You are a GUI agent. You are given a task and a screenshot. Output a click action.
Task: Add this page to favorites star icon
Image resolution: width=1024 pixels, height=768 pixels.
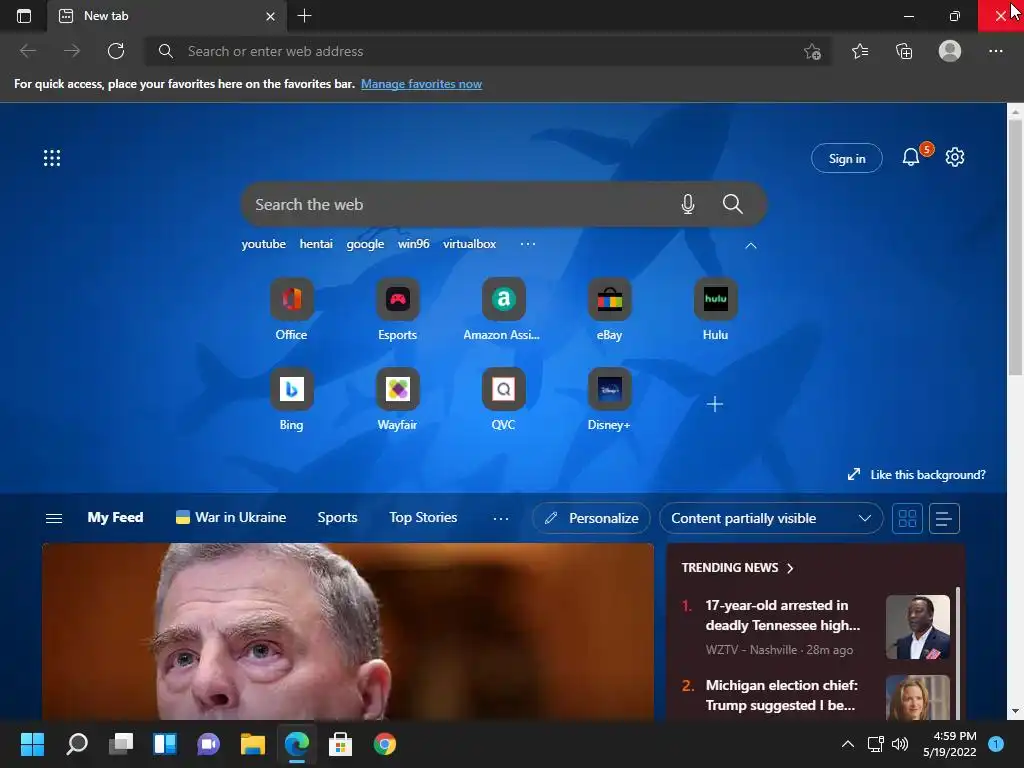[812, 52]
